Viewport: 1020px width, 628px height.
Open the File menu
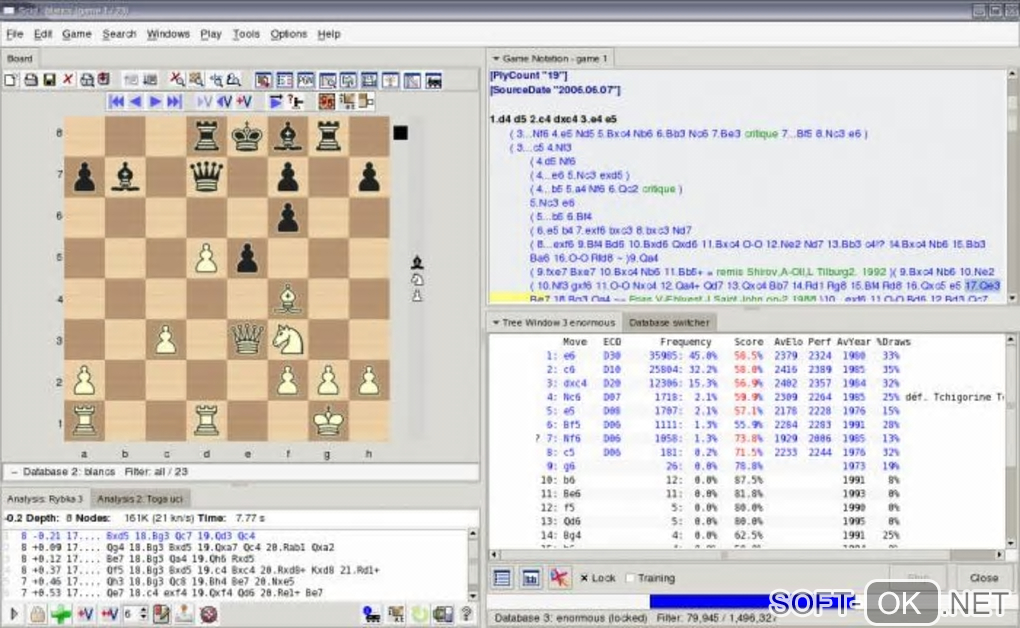(15, 34)
